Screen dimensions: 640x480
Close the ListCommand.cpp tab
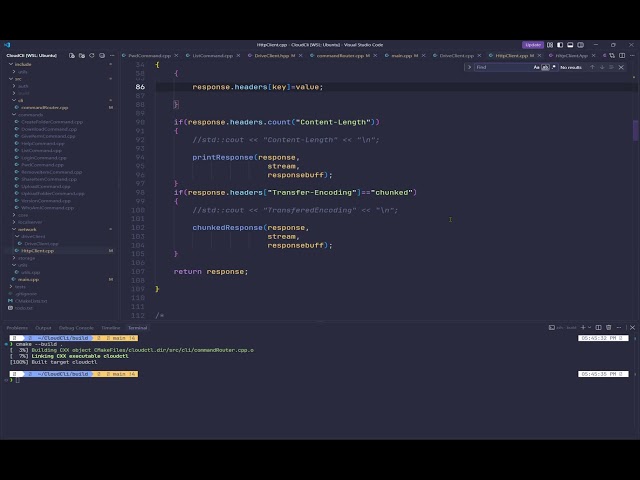pos(238,56)
